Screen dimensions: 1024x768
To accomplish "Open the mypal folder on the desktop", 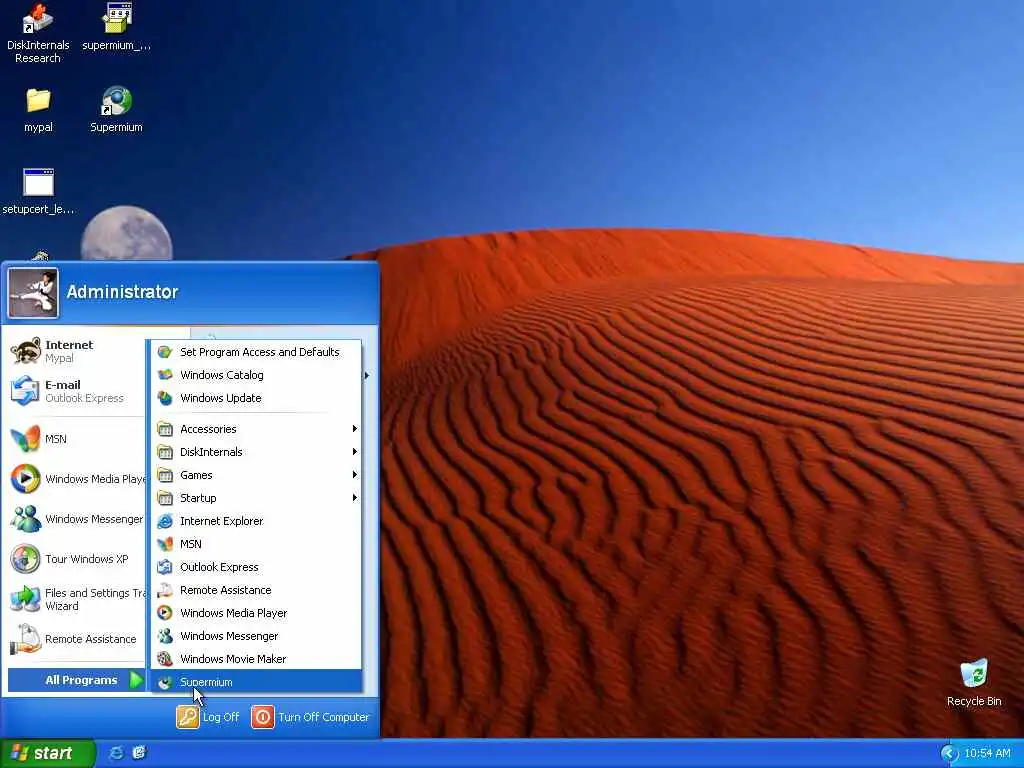I will click(38, 110).
